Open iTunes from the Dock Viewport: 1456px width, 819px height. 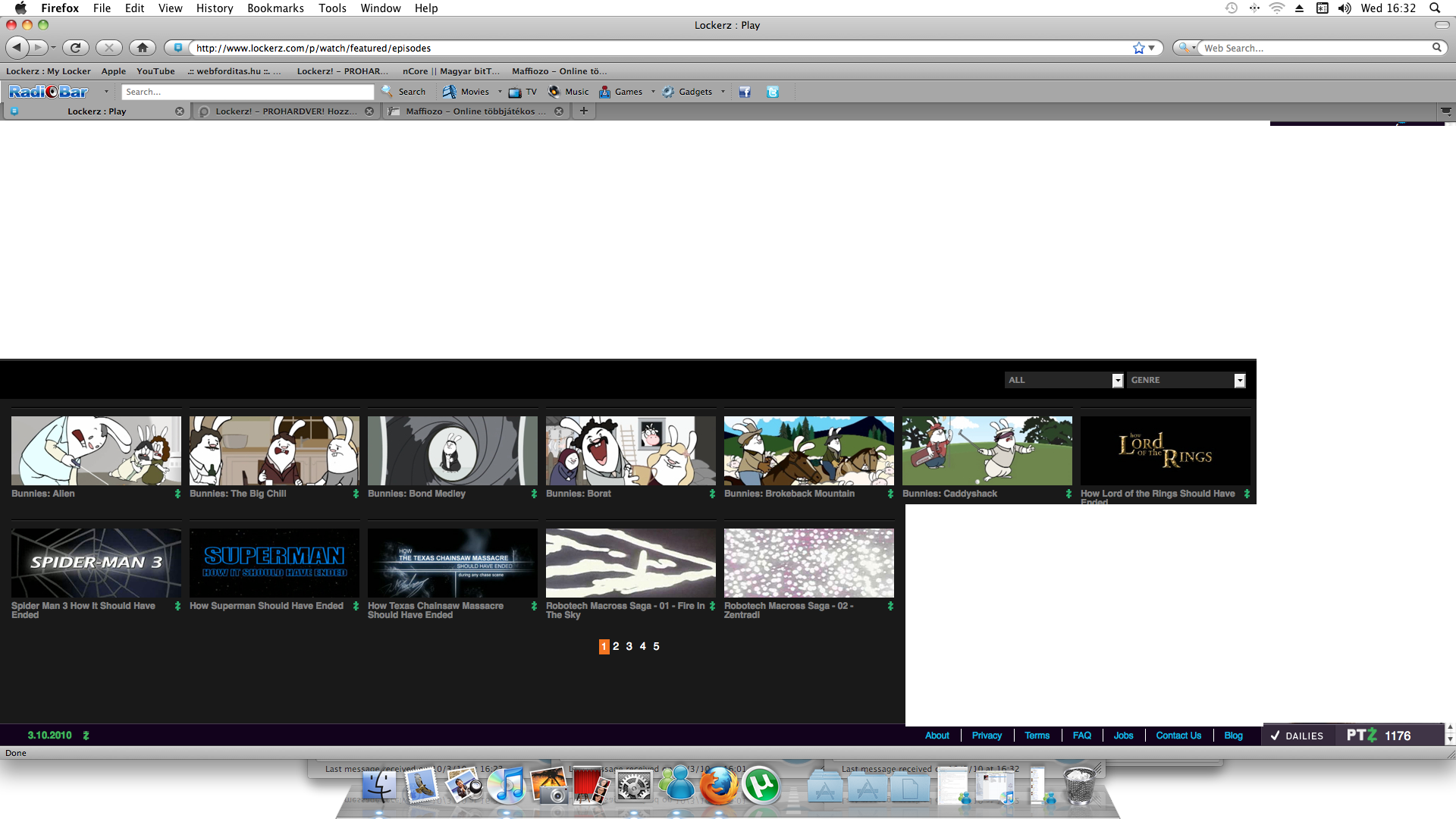(507, 786)
